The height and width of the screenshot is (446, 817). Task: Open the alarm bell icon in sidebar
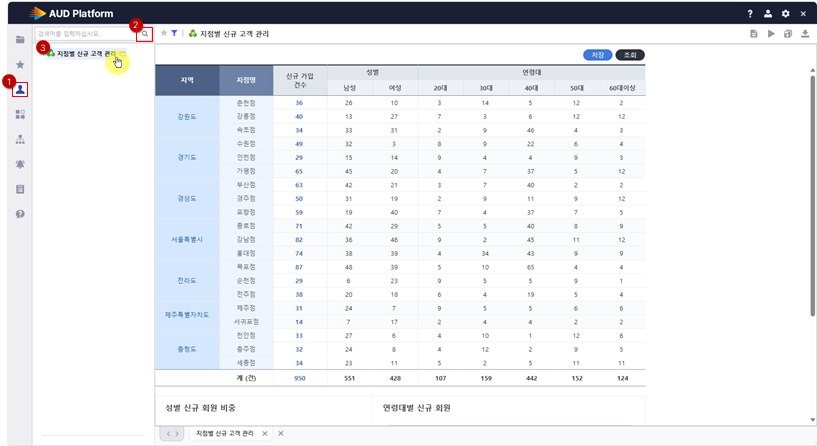[x=20, y=164]
